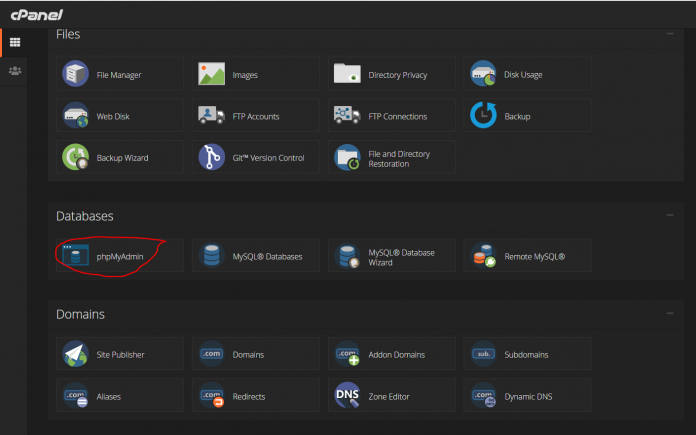Click the Files section heading
696x435 pixels.
point(68,34)
